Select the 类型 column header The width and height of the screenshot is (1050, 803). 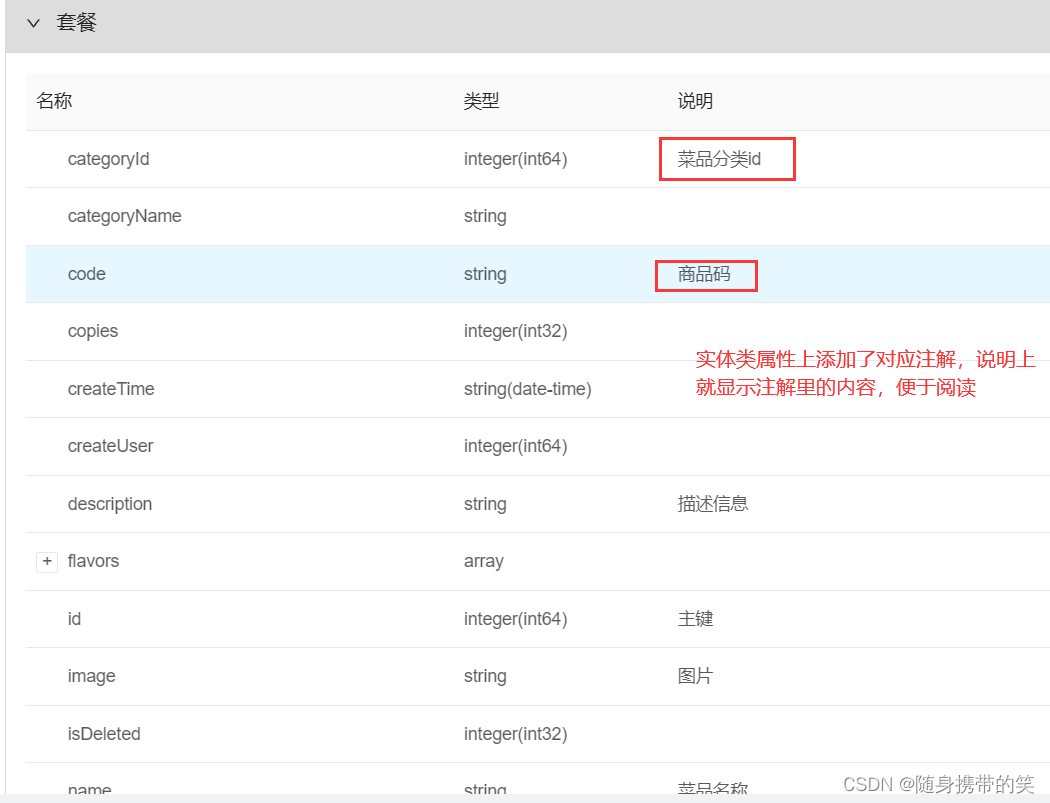(x=481, y=101)
